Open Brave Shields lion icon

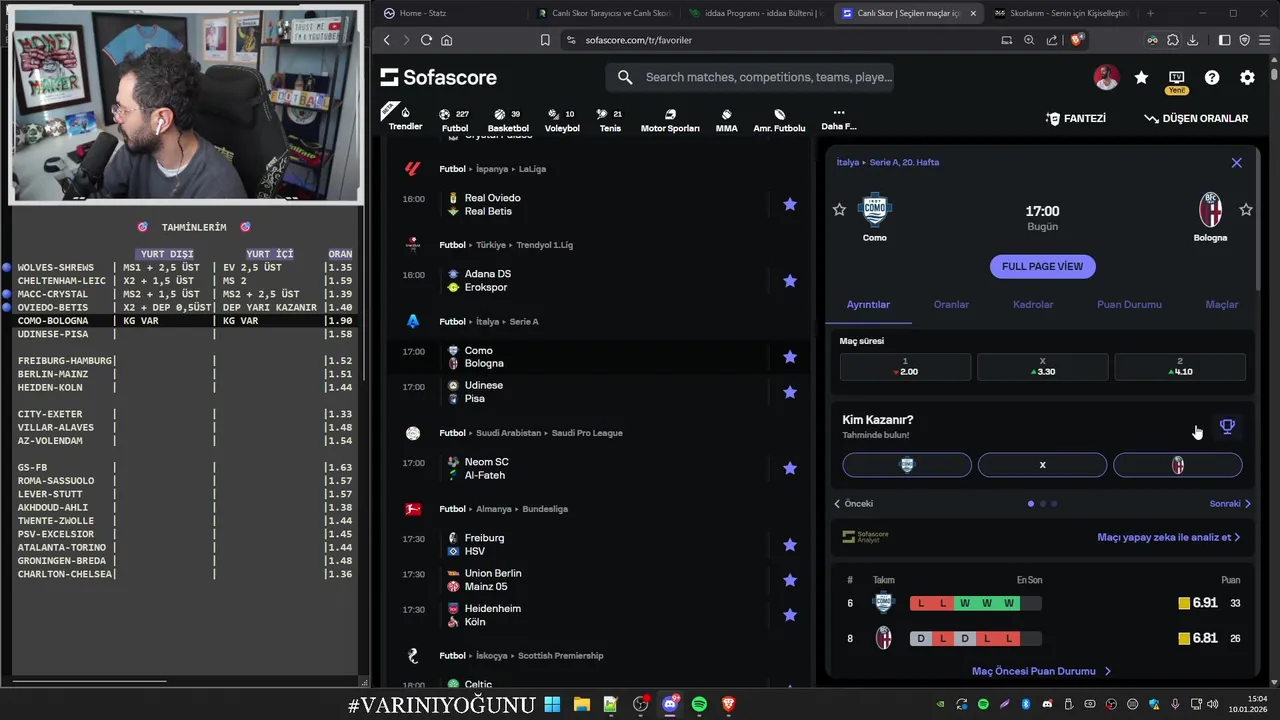[1077, 40]
